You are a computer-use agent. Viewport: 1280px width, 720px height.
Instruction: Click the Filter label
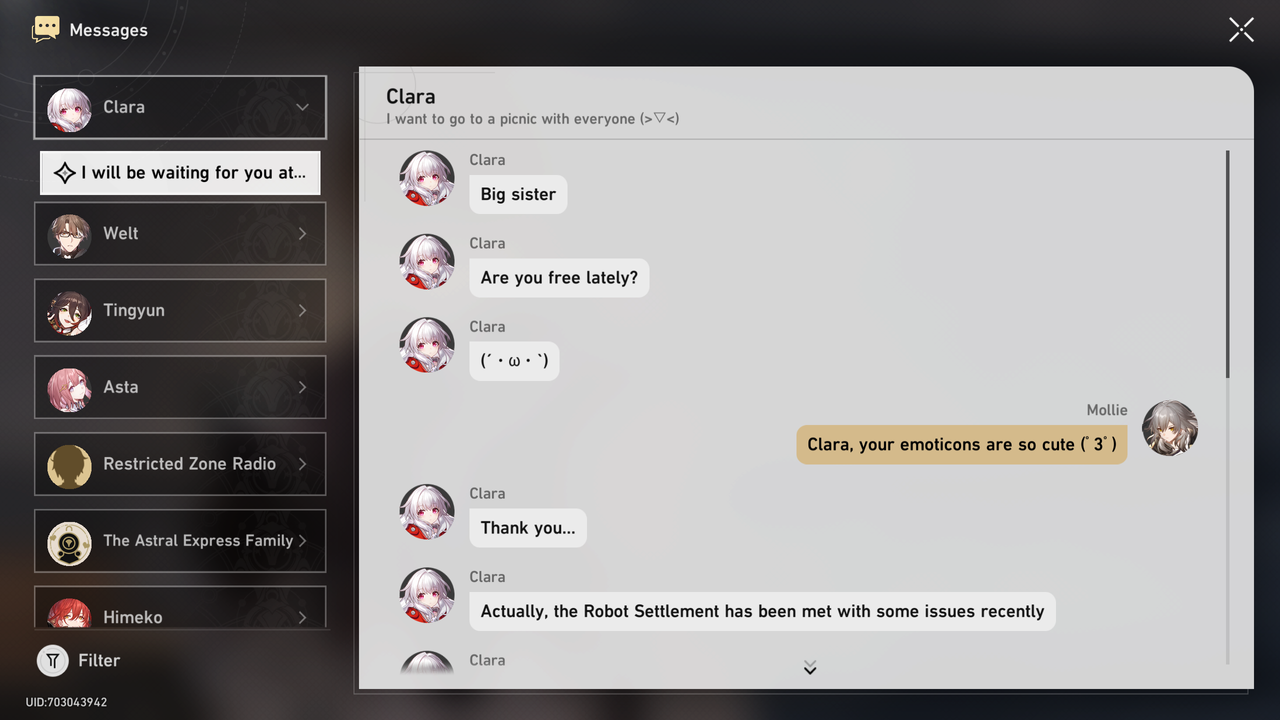(99, 660)
